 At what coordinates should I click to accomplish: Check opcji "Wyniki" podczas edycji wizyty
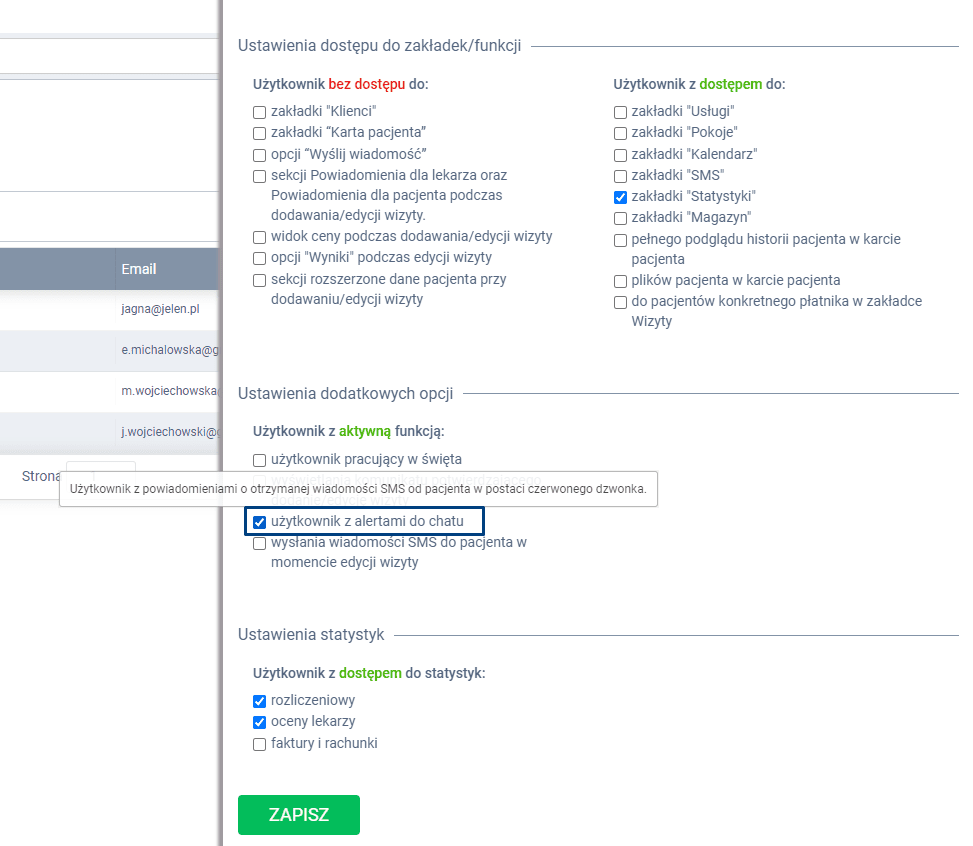coord(259,258)
